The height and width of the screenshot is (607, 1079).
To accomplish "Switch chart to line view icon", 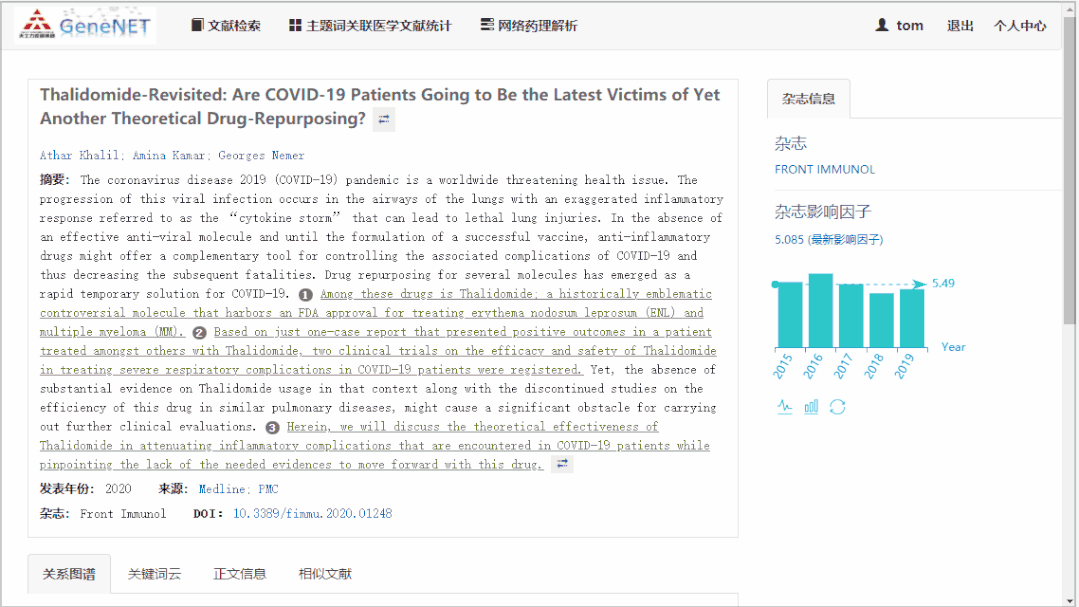I will [x=784, y=407].
